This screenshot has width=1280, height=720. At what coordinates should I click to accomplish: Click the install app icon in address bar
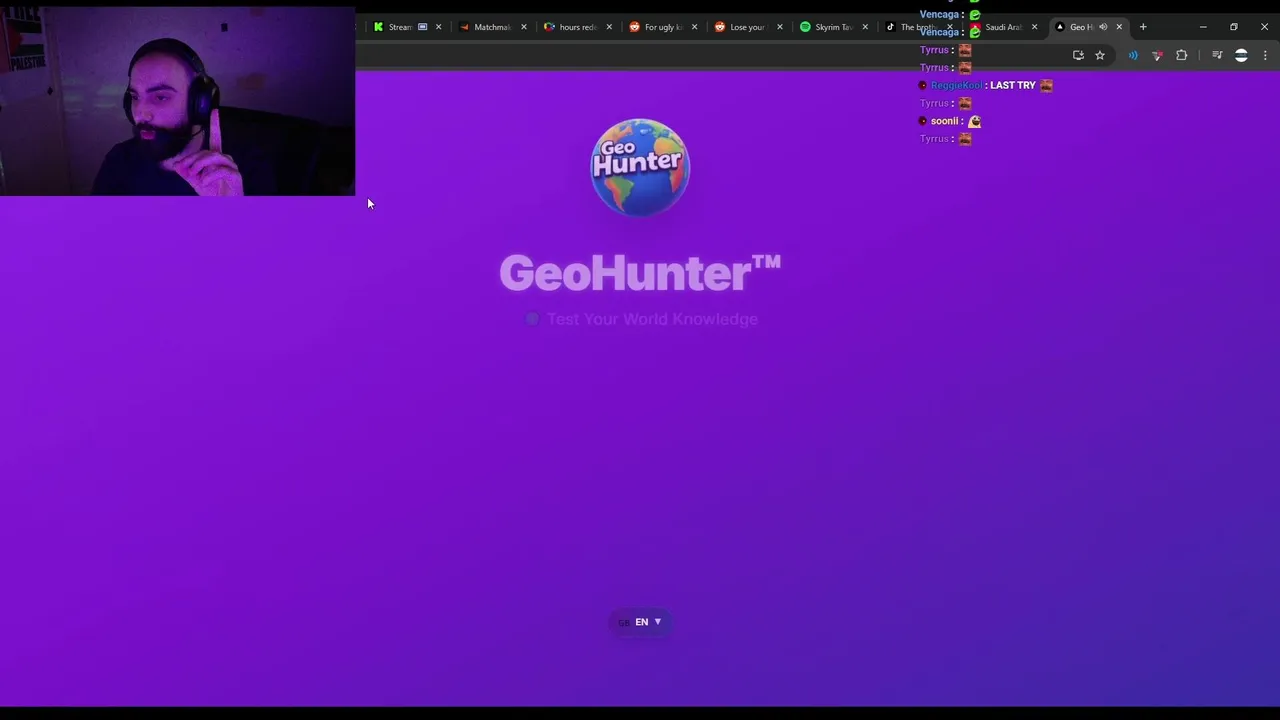[x=1078, y=55]
